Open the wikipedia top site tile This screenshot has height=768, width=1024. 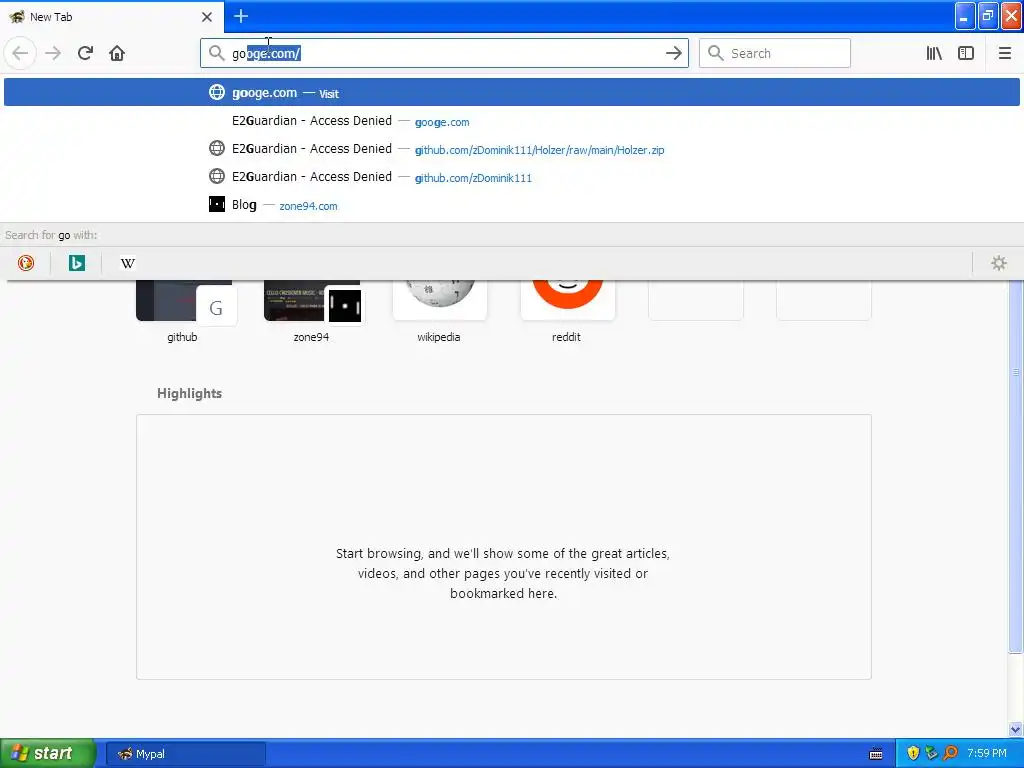[x=440, y=310]
